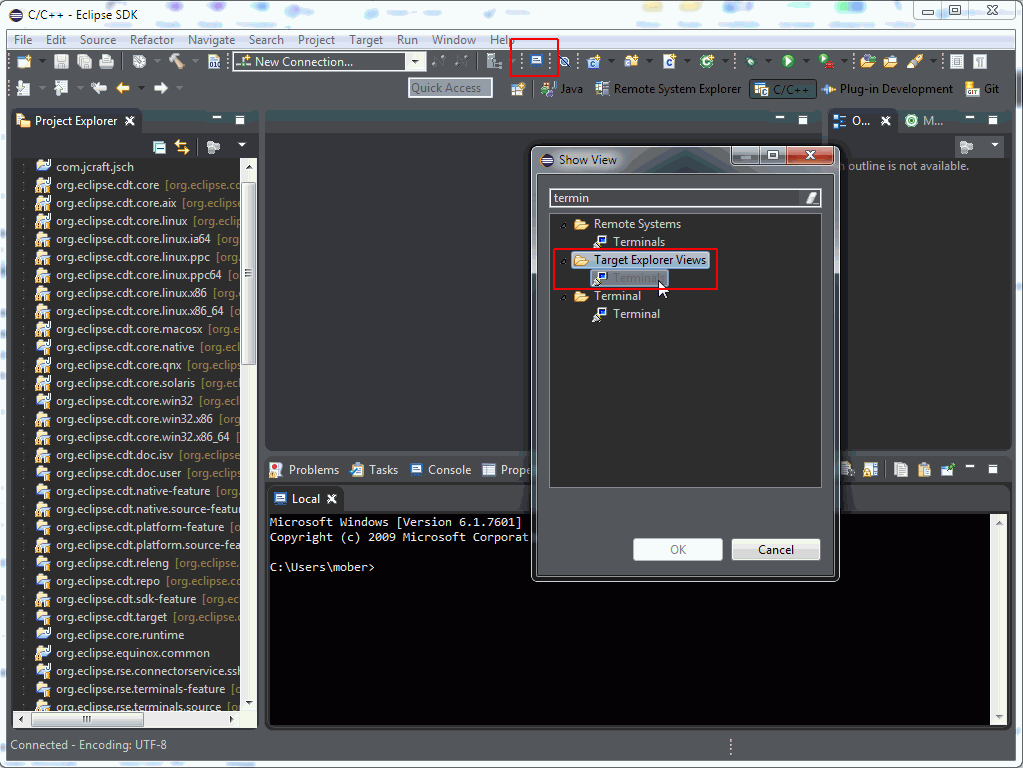Click Cancel in Show View dialog

(776, 549)
